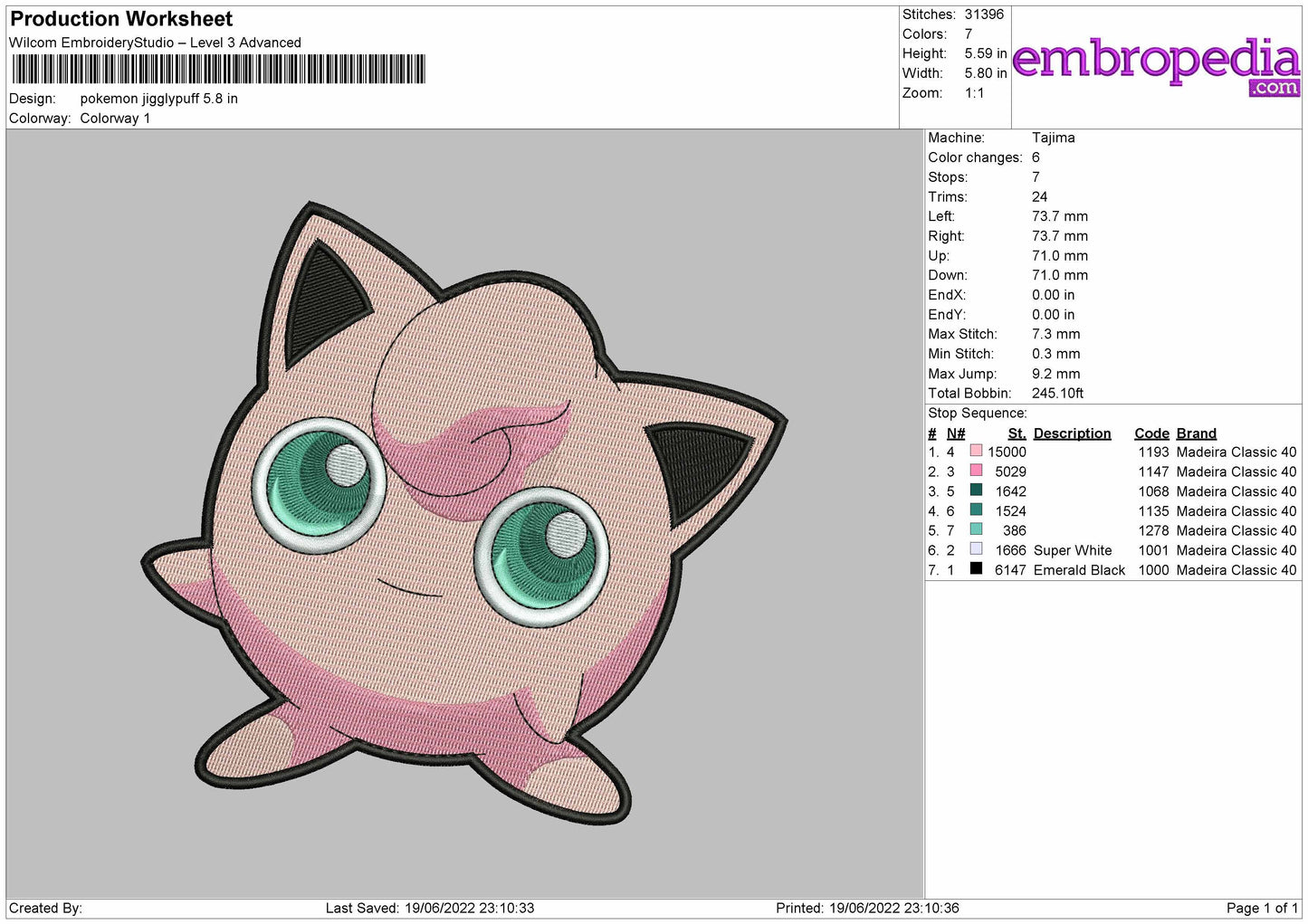
Task: Select the Emerald Black color swatch
Action: click(976, 569)
